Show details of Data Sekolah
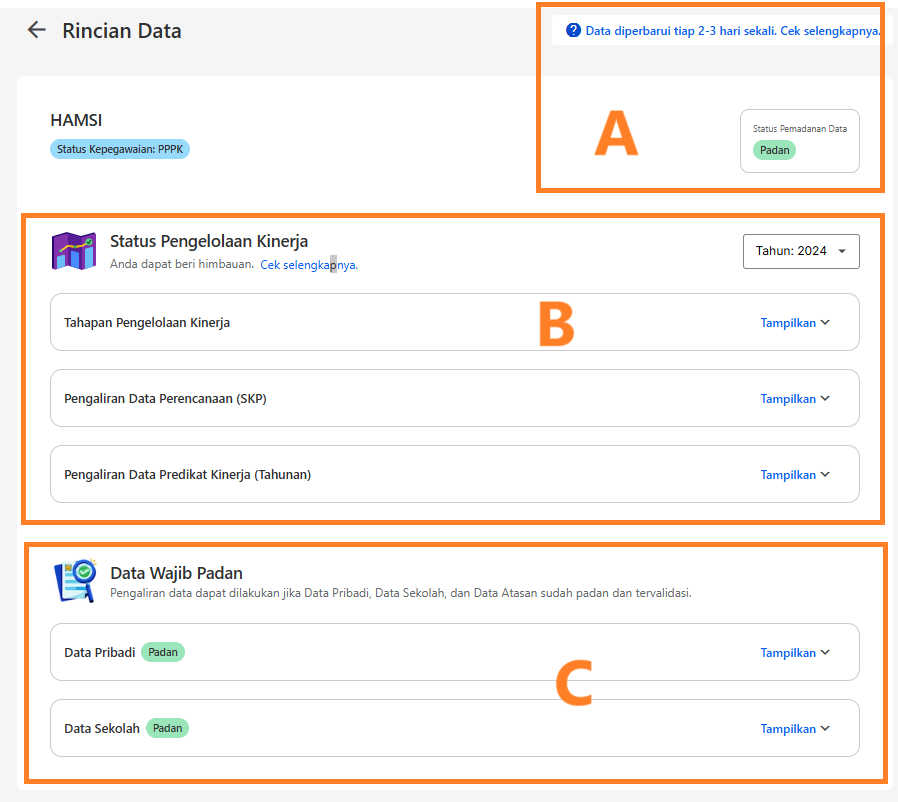Viewport: 898px width, 802px height. (795, 729)
